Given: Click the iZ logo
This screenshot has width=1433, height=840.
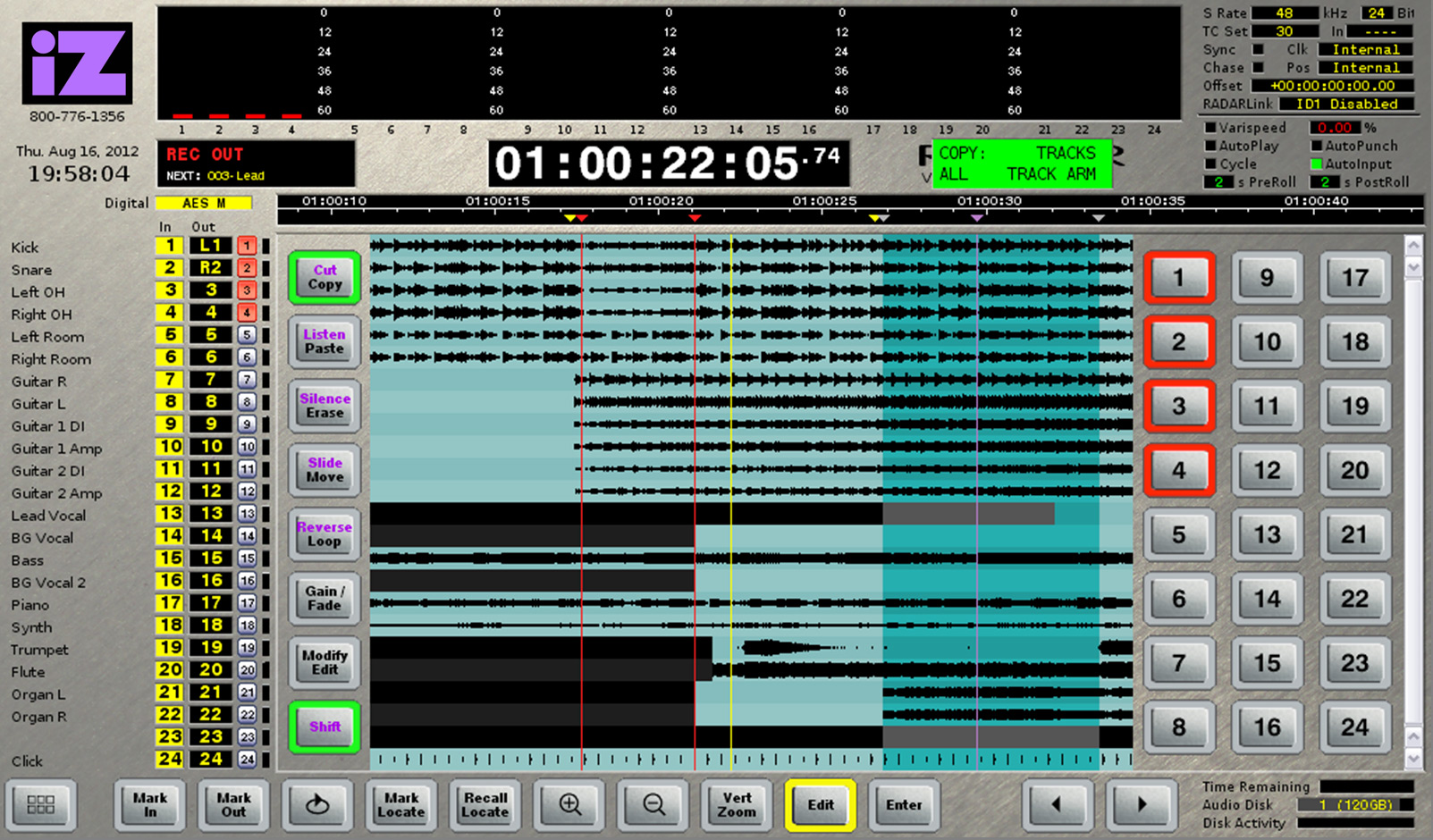Looking at the screenshot, I should (x=78, y=63).
